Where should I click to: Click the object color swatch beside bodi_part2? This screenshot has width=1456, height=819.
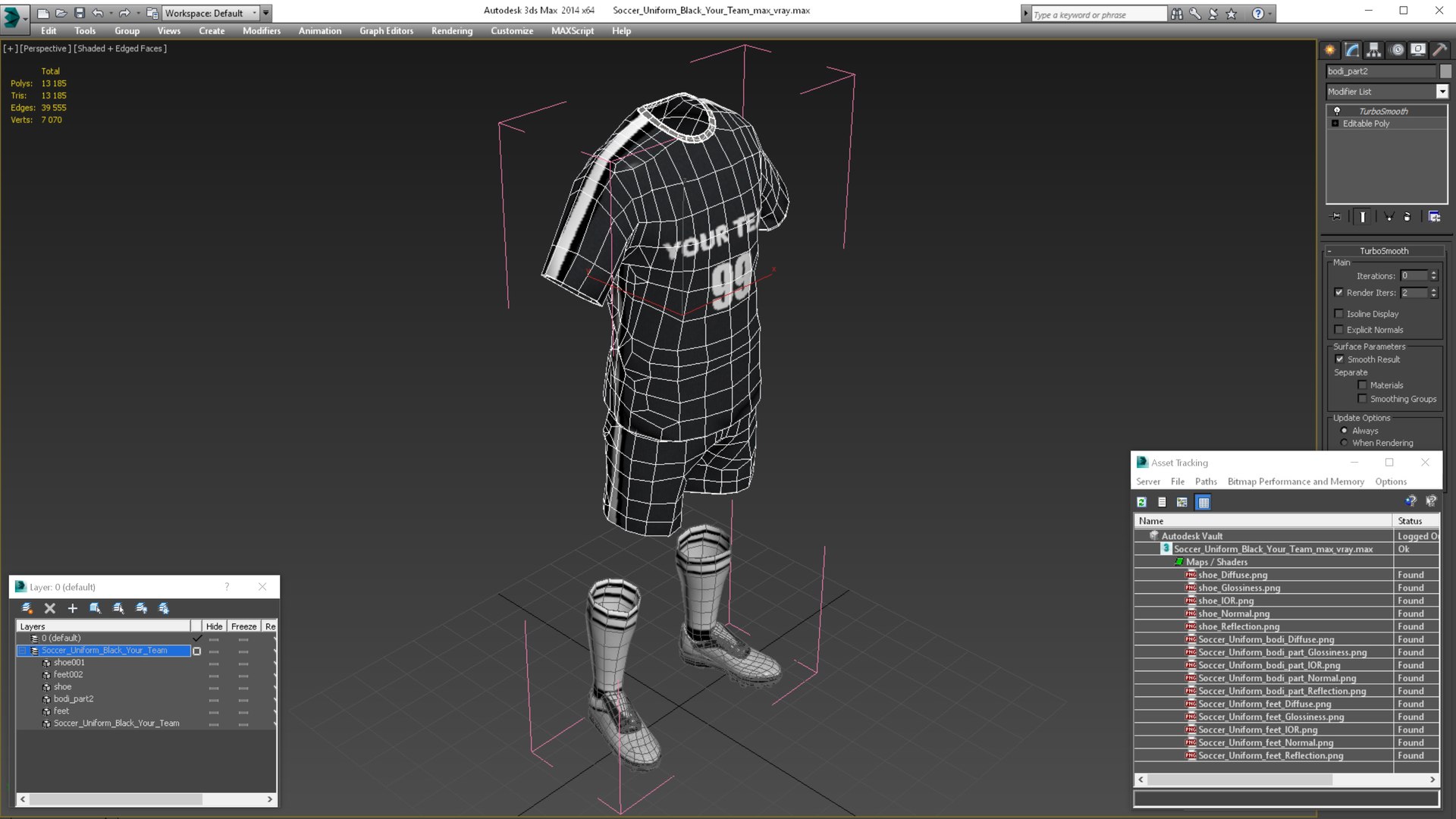[1445, 71]
